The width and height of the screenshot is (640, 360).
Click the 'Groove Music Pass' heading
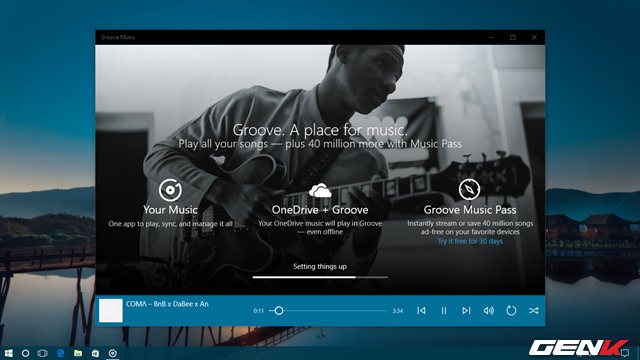[x=470, y=210]
